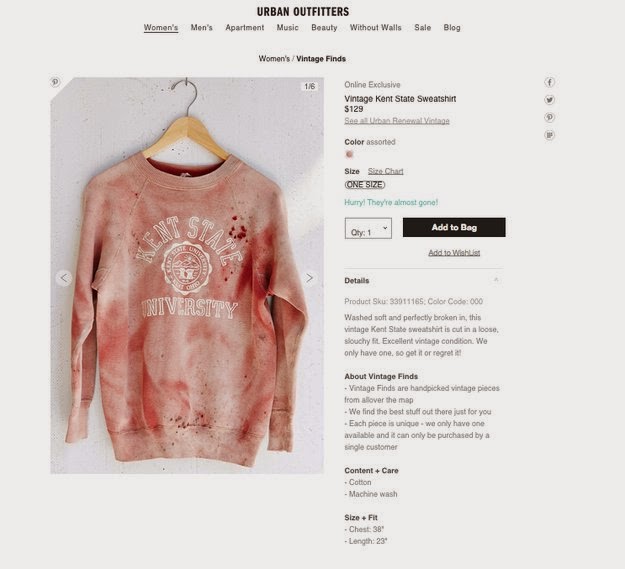Open See all Urban Renewal Vintage

pyautogui.click(x=397, y=121)
